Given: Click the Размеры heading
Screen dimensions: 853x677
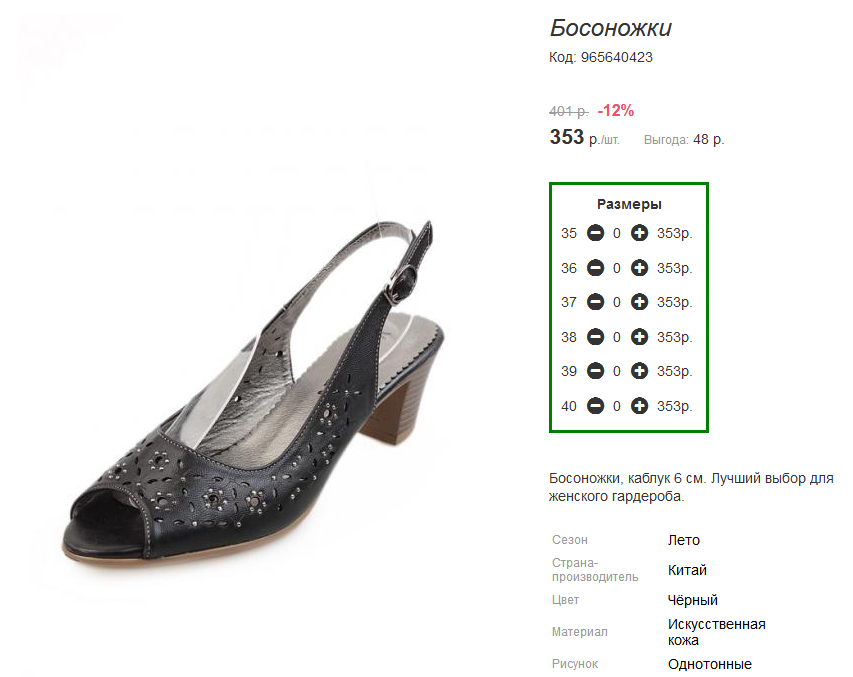Looking at the screenshot, I should (629, 204).
